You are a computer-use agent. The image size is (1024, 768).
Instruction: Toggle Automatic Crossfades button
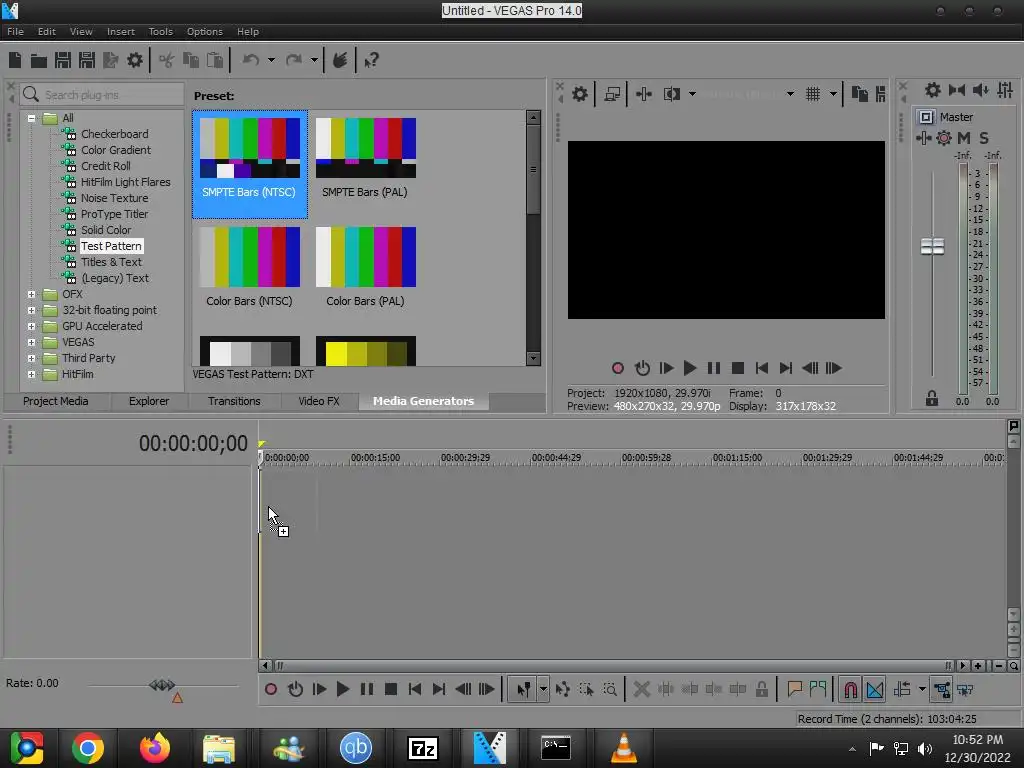click(x=874, y=690)
